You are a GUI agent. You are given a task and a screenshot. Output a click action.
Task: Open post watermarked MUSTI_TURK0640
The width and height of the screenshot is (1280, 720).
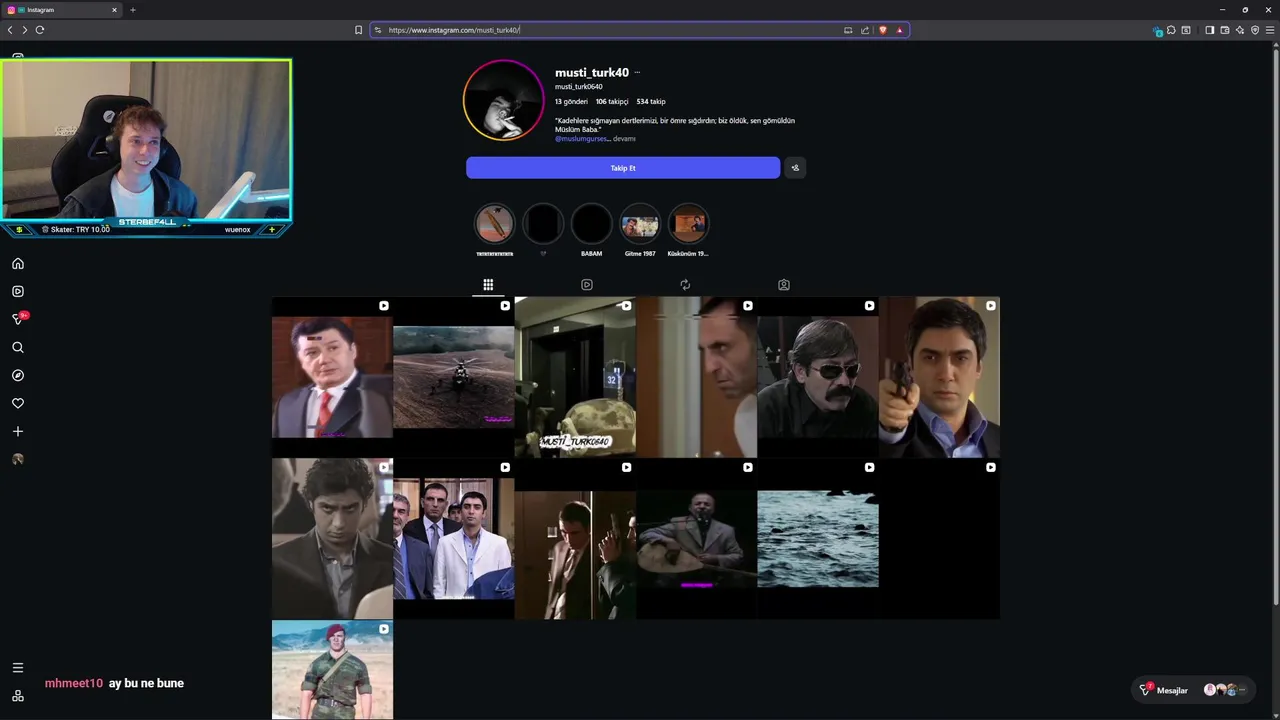coord(575,377)
